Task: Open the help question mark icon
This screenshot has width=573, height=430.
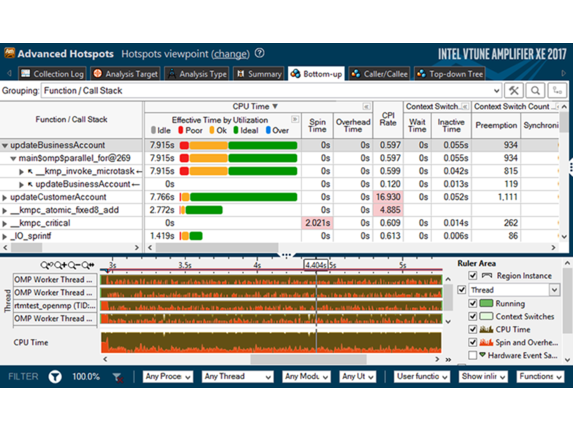Action: click(259, 53)
